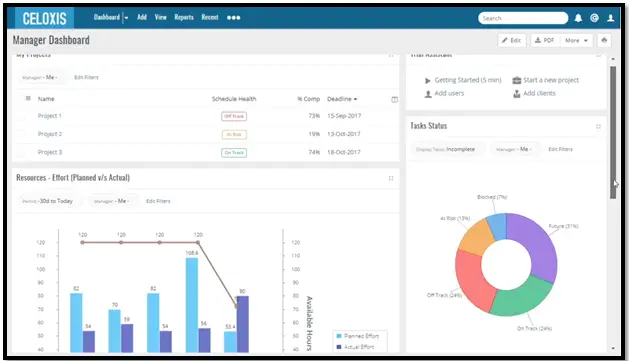Click the Name column header

tap(46, 99)
